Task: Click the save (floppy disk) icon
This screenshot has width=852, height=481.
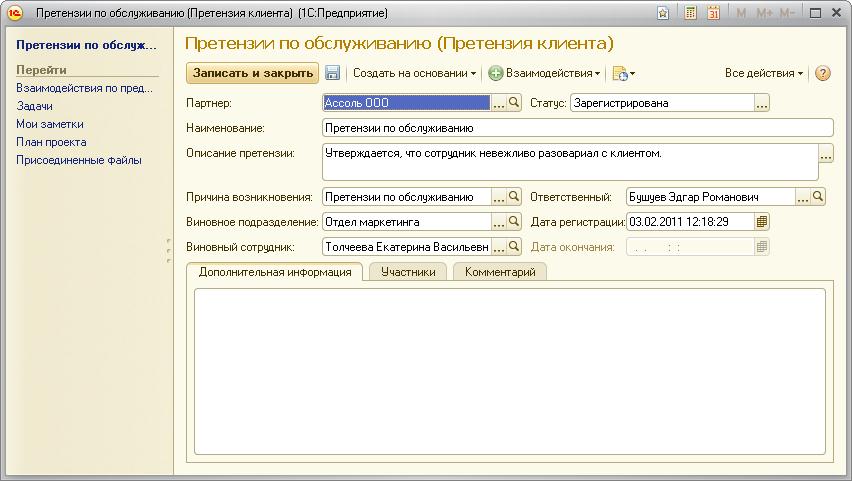Action: tap(333, 73)
